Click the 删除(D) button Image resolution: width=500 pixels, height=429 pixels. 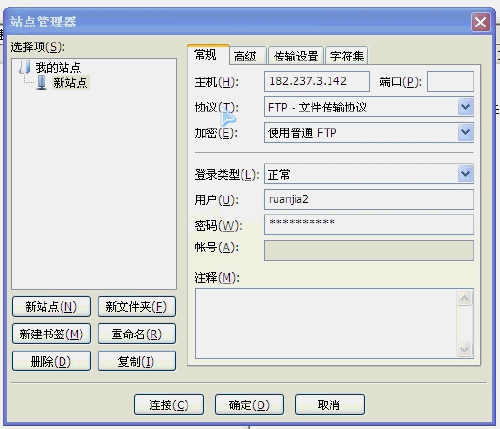(51, 361)
